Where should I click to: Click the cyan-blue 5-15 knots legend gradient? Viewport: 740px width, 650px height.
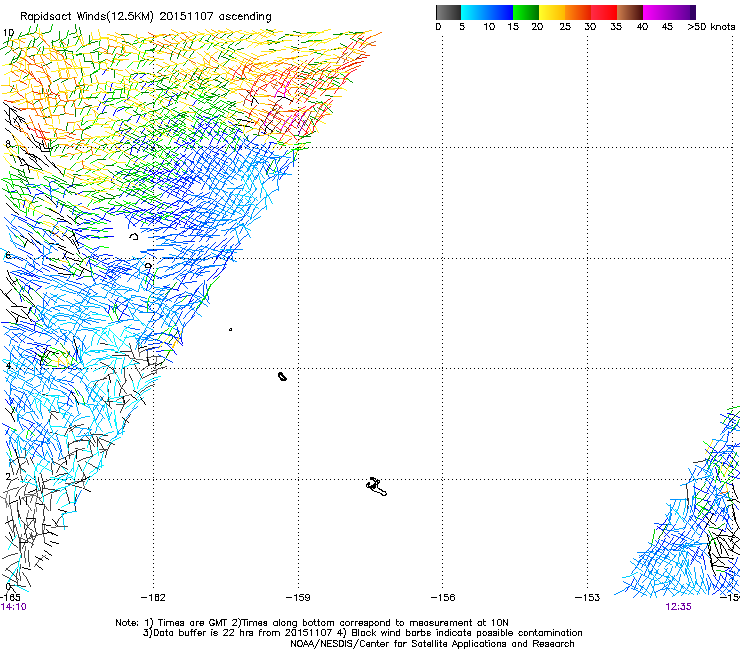tap(487, 12)
